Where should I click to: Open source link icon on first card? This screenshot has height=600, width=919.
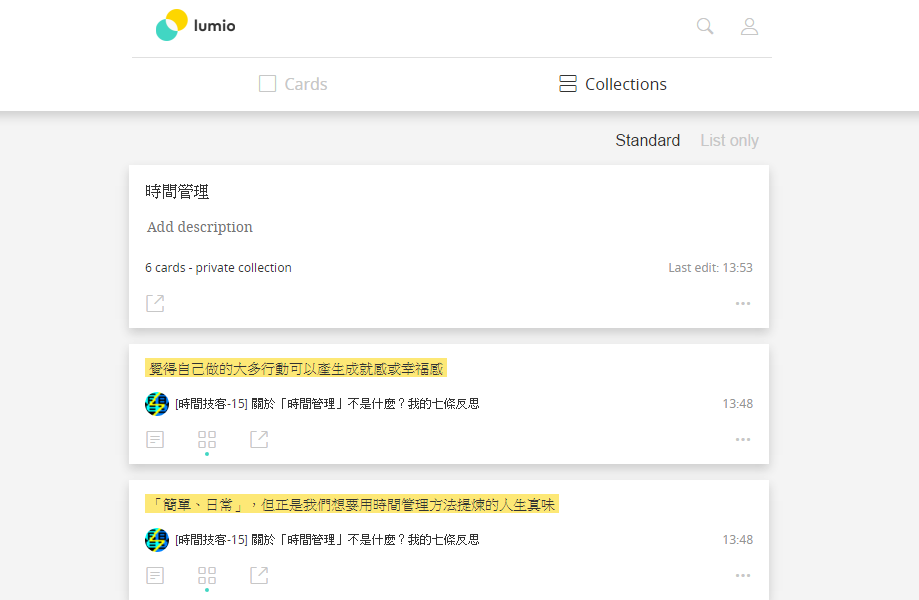click(x=259, y=439)
